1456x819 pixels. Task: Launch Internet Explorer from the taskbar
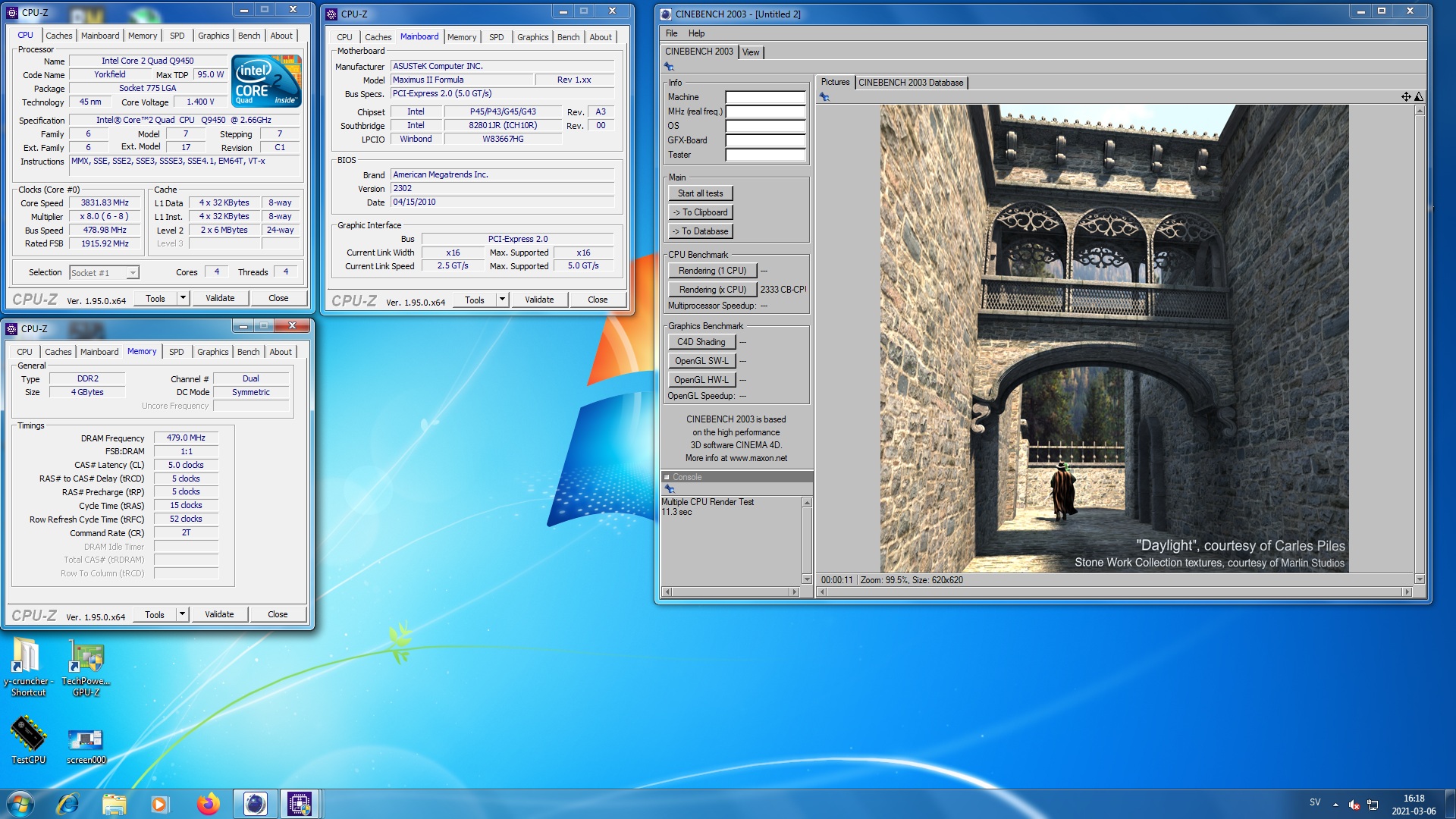pos(67,804)
